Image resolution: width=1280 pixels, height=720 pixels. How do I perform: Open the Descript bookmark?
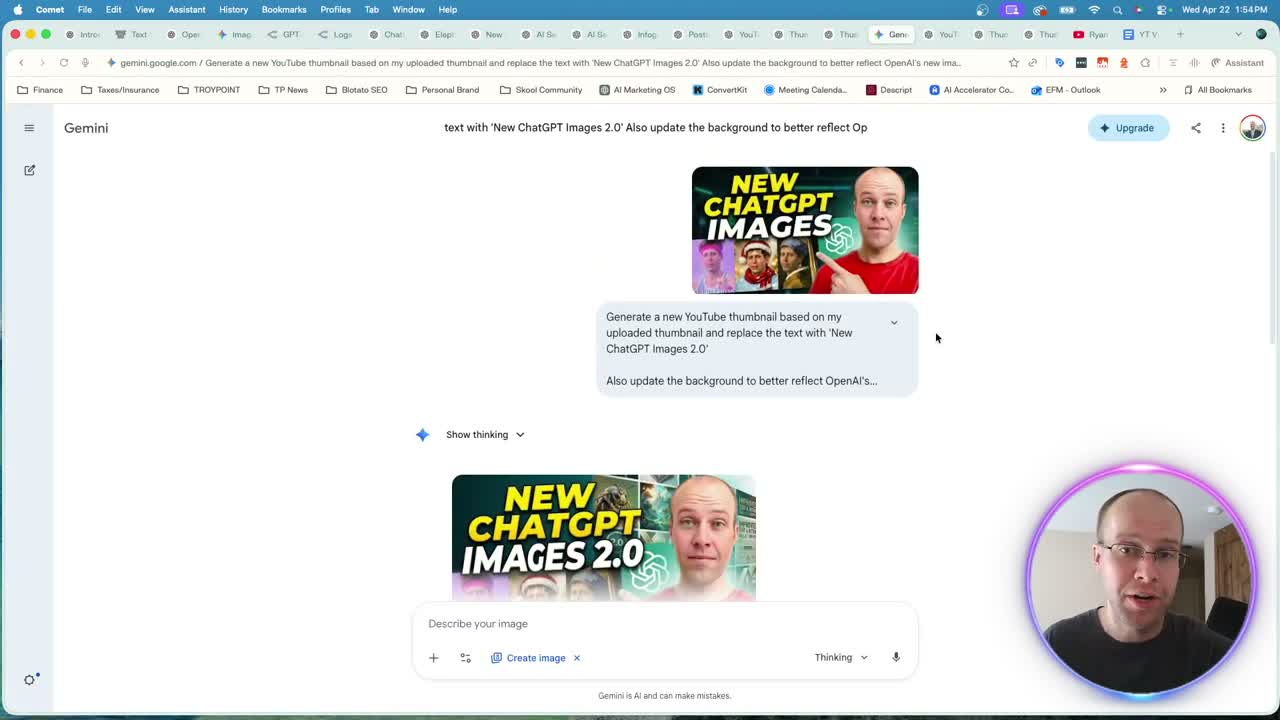[x=889, y=90]
